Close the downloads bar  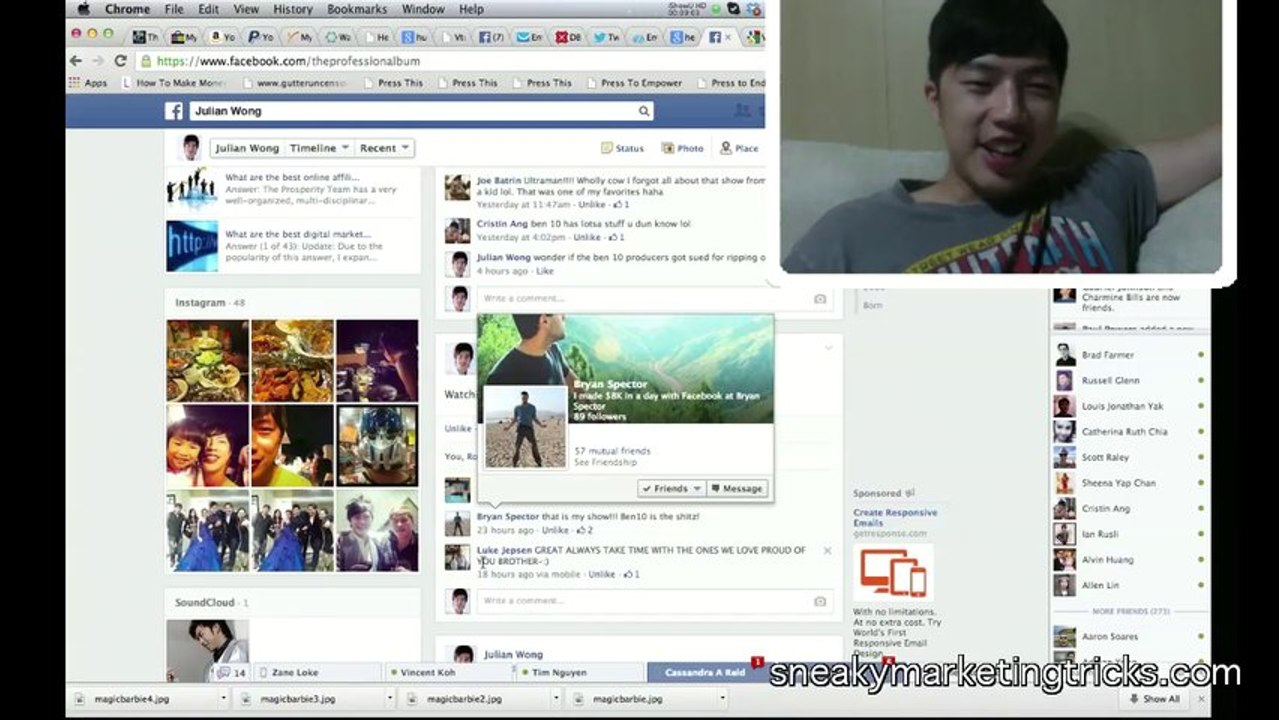(x=1202, y=699)
